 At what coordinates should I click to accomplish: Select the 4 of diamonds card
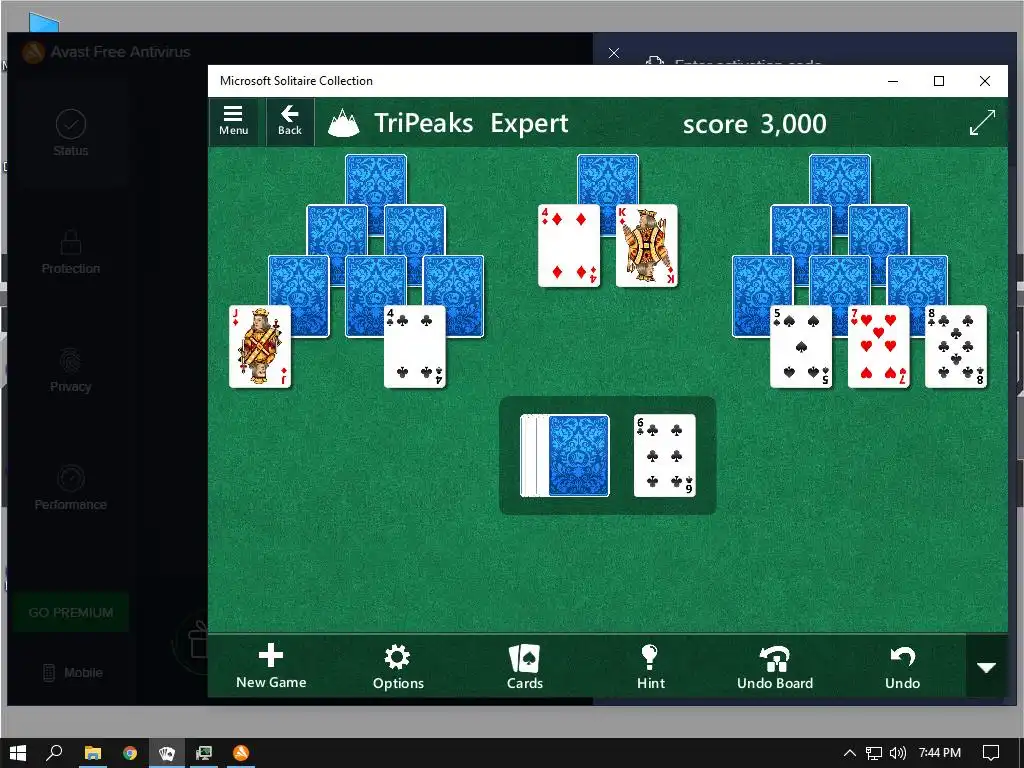[x=569, y=246]
